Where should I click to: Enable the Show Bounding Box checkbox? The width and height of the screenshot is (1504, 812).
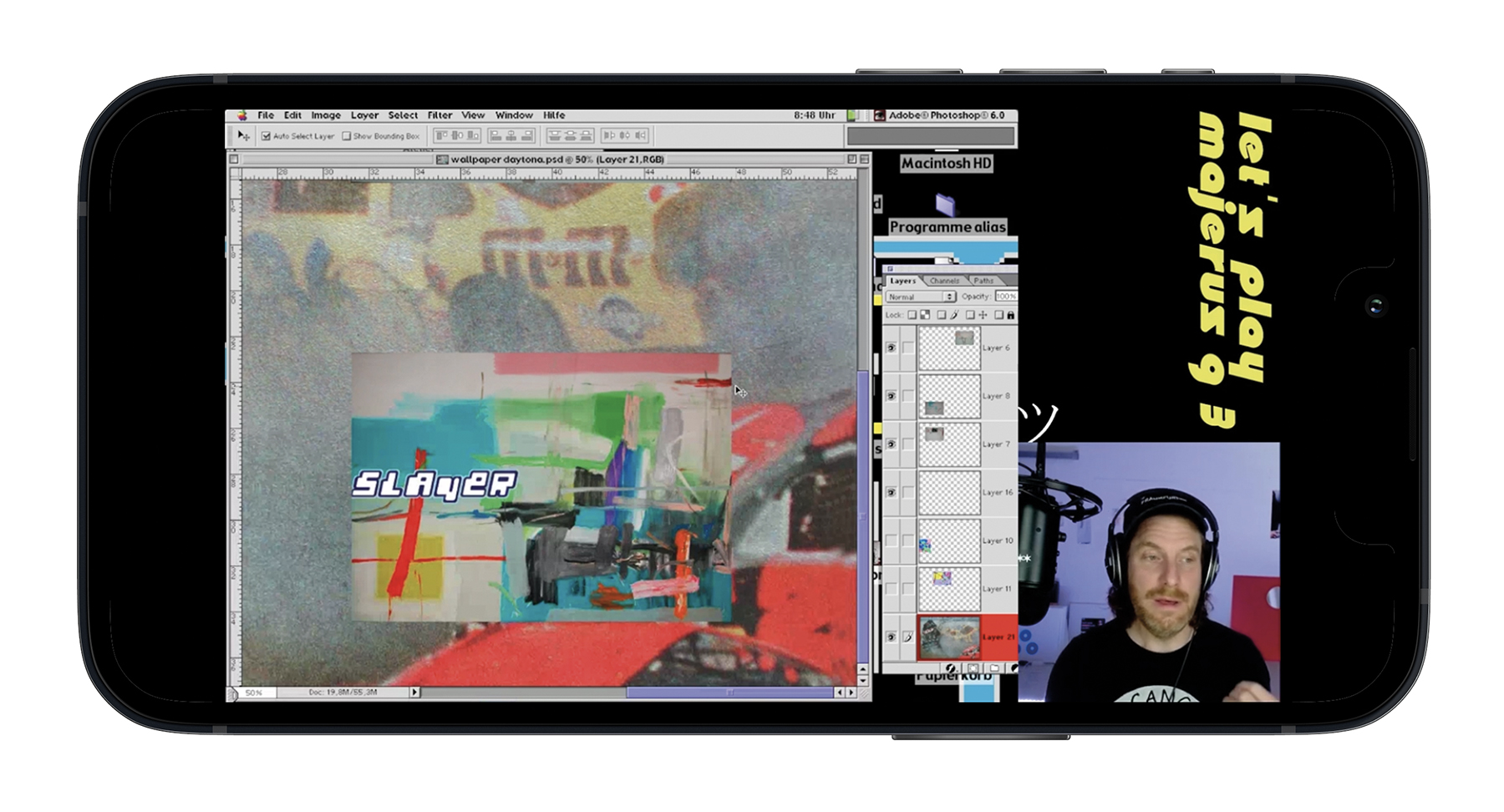click(346, 136)
